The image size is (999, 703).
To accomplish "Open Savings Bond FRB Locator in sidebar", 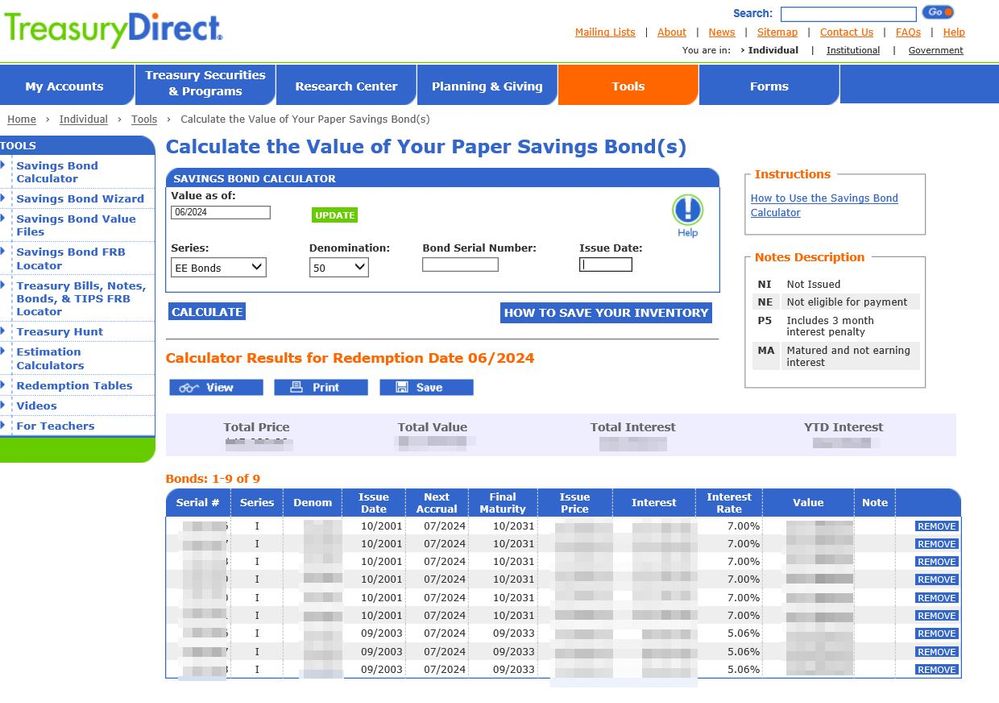I will 71,259.
